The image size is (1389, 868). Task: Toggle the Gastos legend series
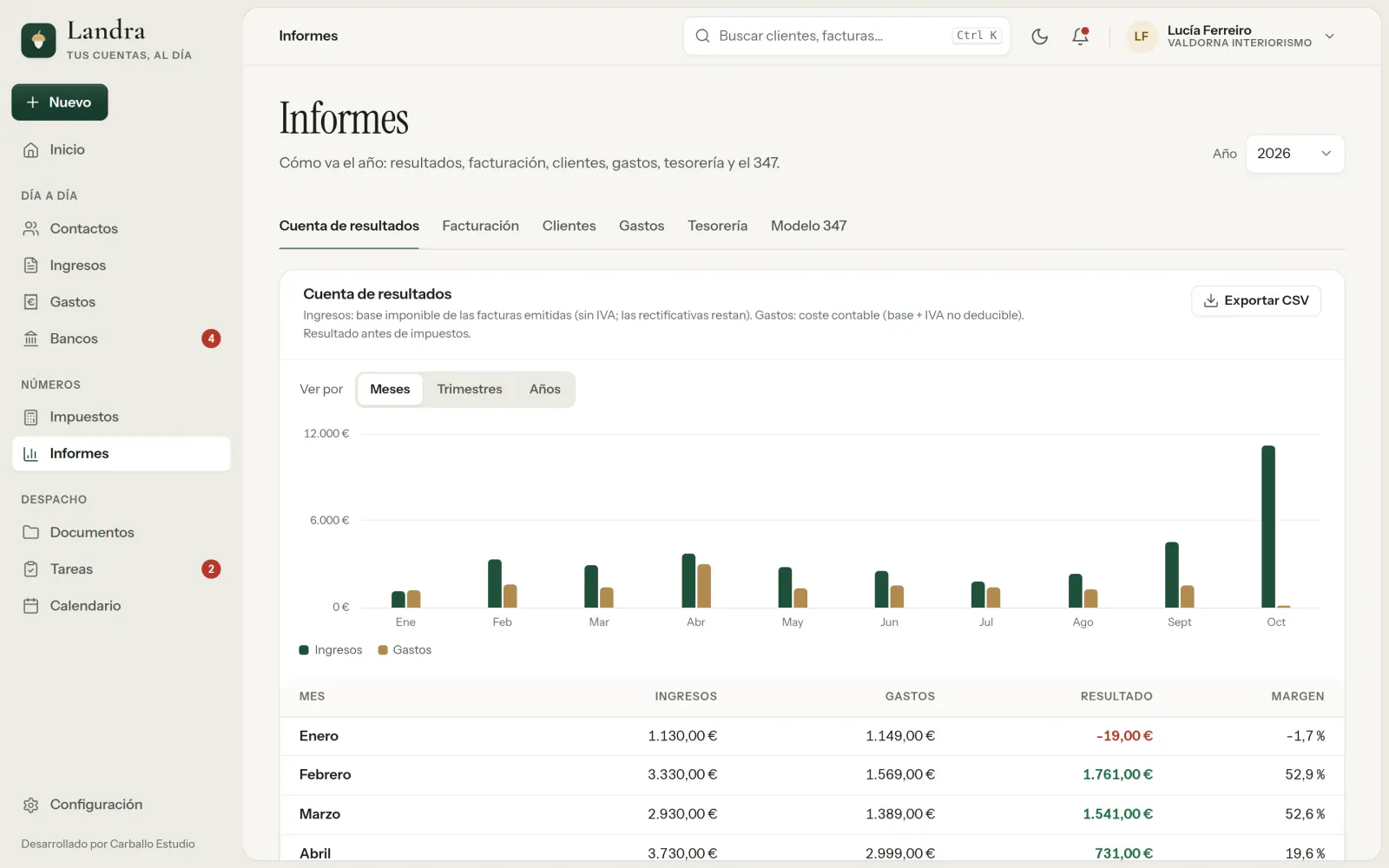point(405,650)
